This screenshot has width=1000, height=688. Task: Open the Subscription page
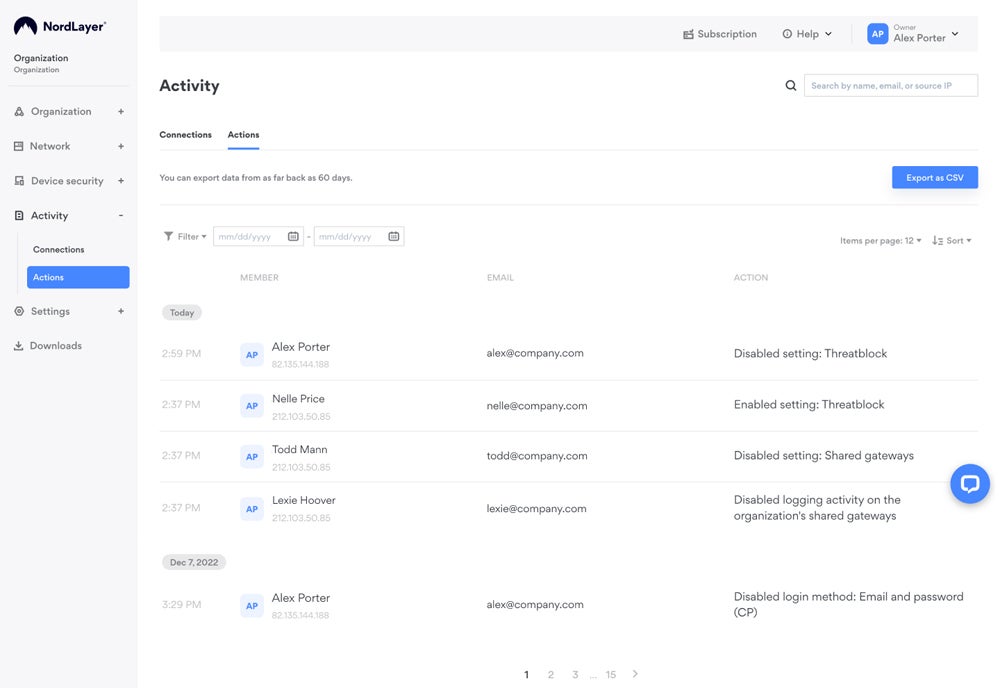tap(719, 33)
